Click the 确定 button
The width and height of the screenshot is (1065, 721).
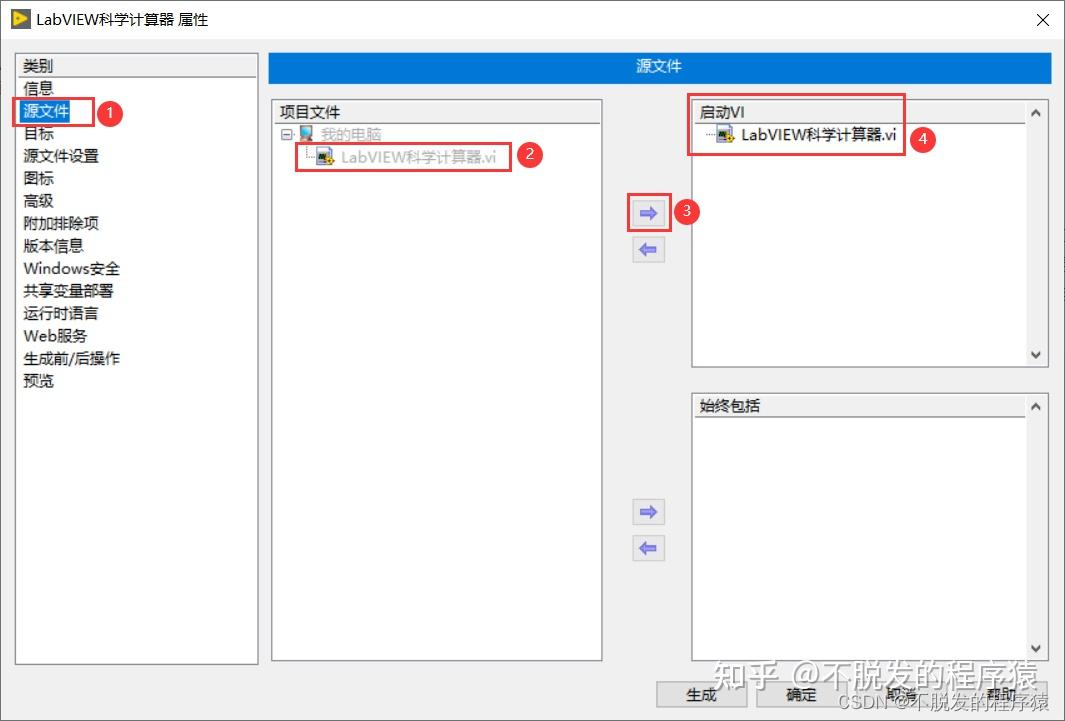click(x=800, y=694)
